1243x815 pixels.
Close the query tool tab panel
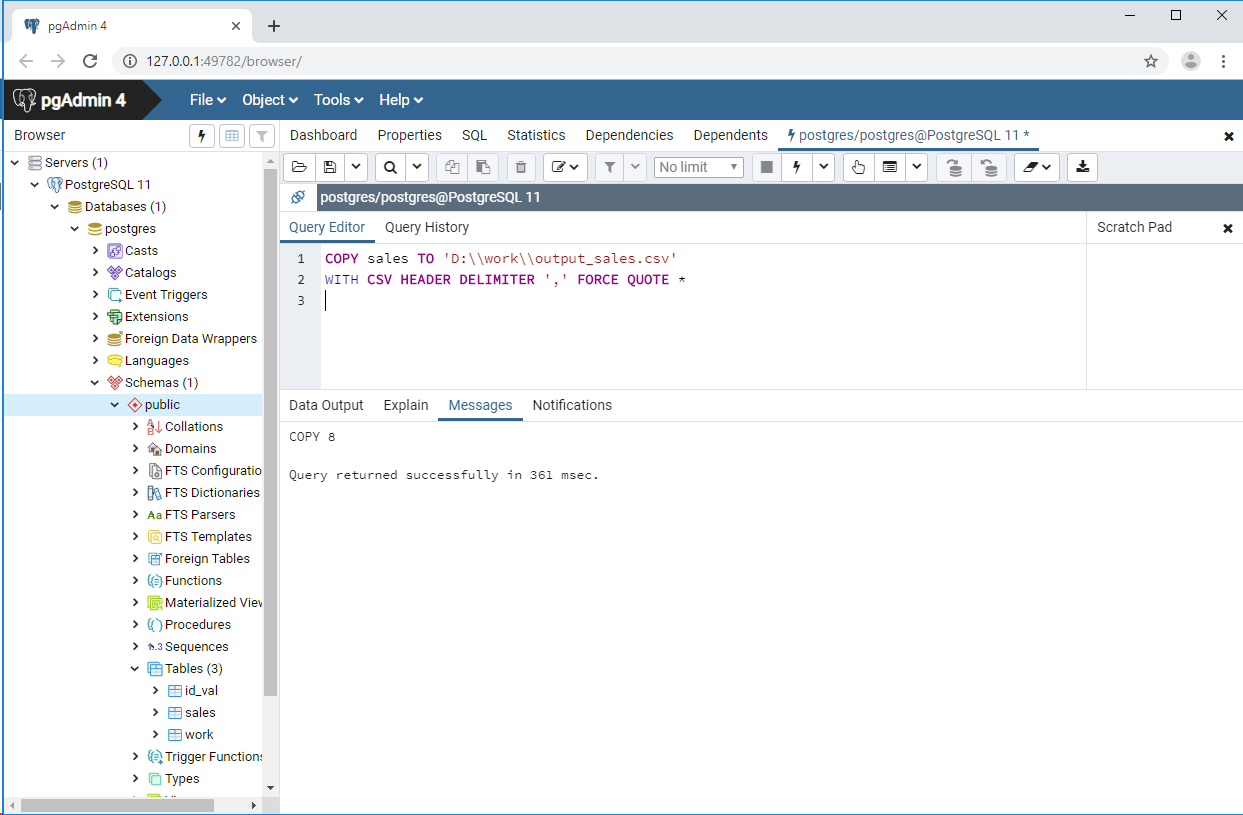click(x=1229, y=136)
